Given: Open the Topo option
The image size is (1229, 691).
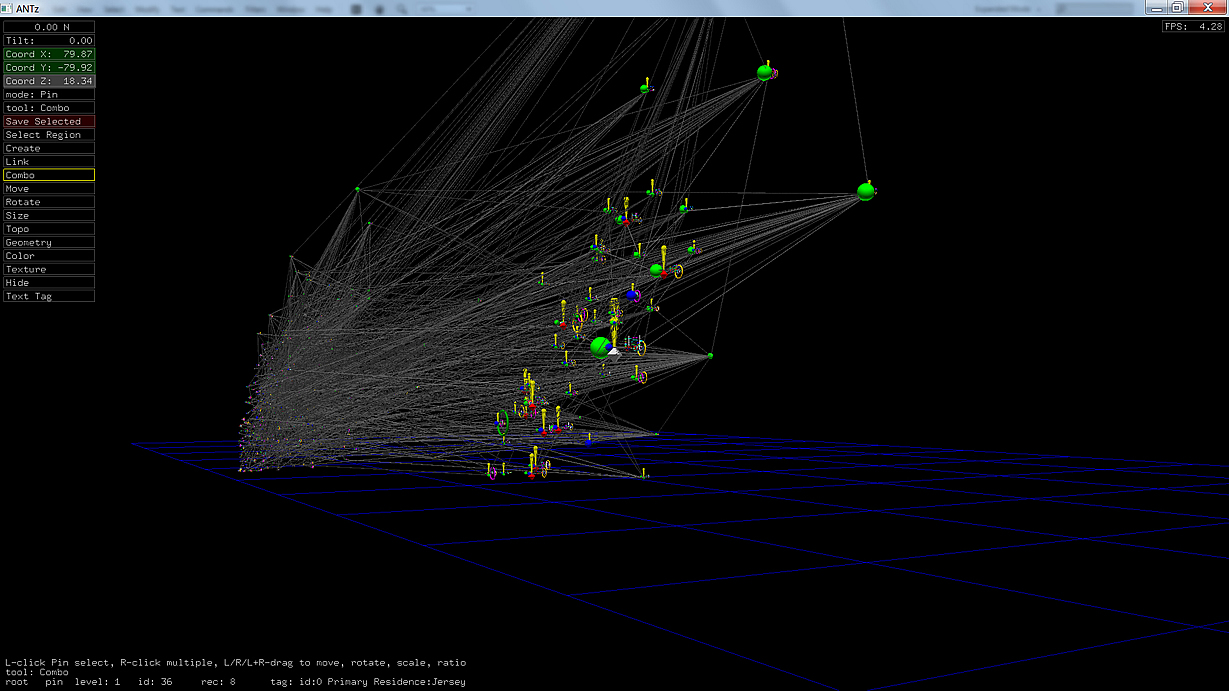Looking at the screenshot, I should point(49,229).
